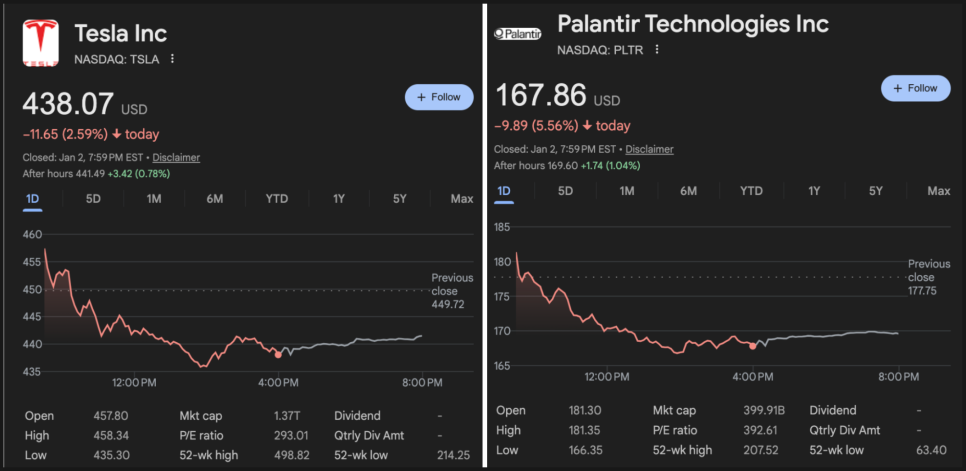This screenshot has height=471, width=966.
Task: Click the Tesla logo icon
Action: point(40,42)
